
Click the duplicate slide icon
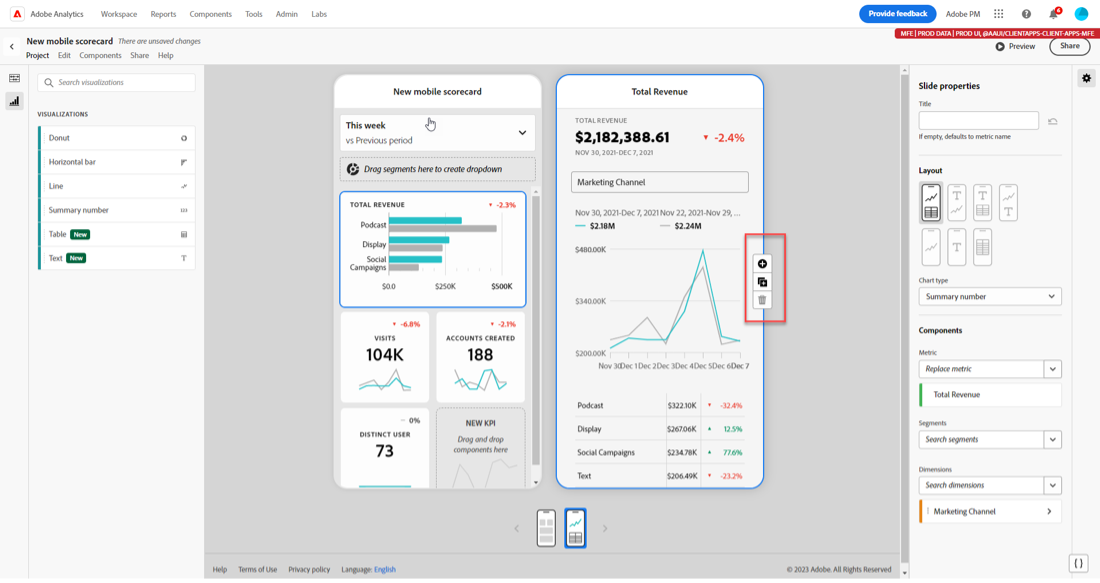(762, 282)
